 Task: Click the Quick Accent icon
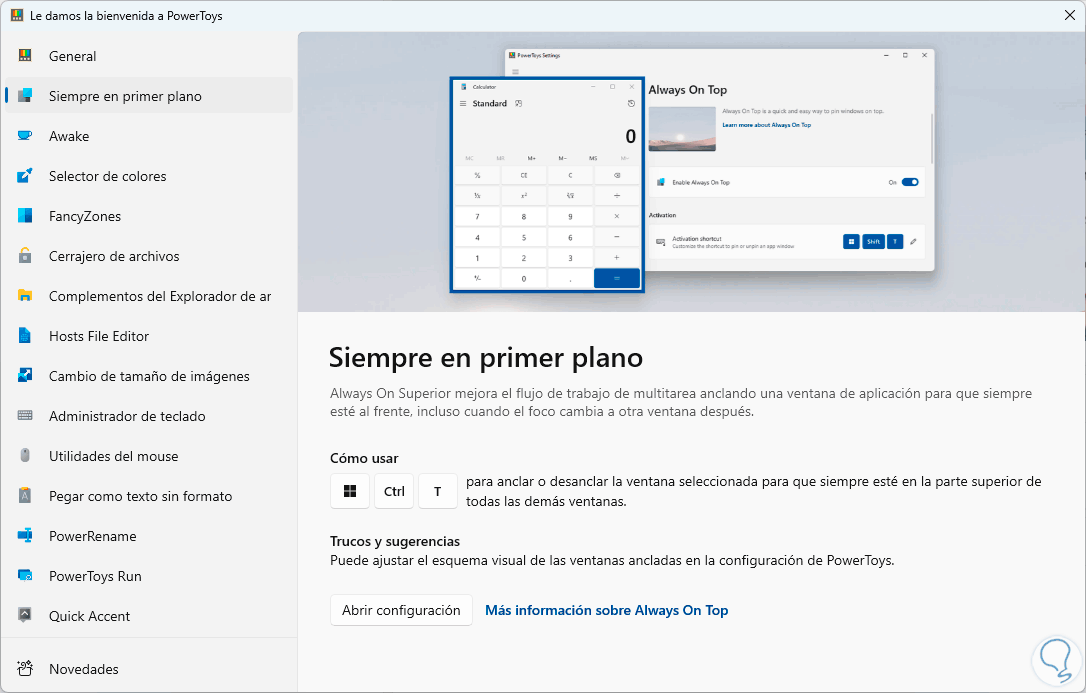coord(25,615)
